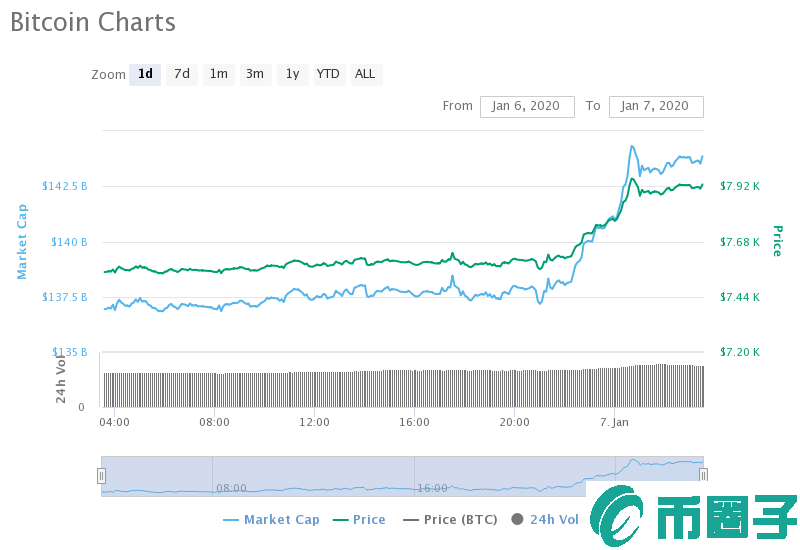Pick the 1y zoom range
This screenshot has height=550, width=800.
(x=292, y=74)
